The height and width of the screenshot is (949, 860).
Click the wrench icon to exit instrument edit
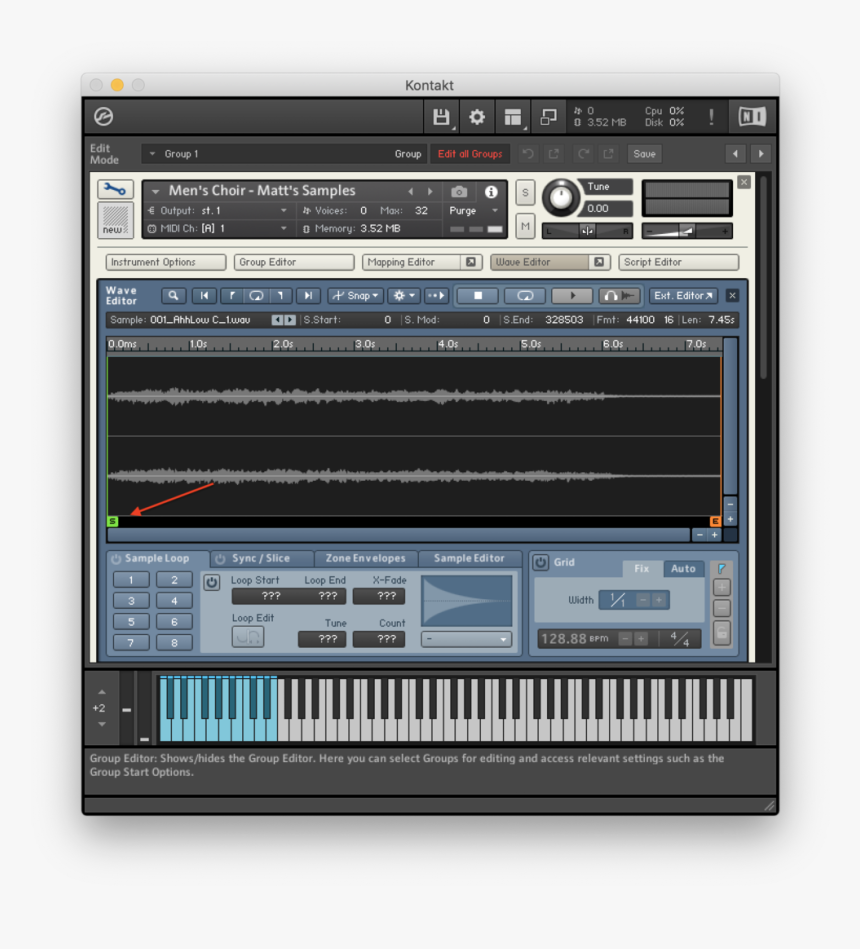pos(115,190)
